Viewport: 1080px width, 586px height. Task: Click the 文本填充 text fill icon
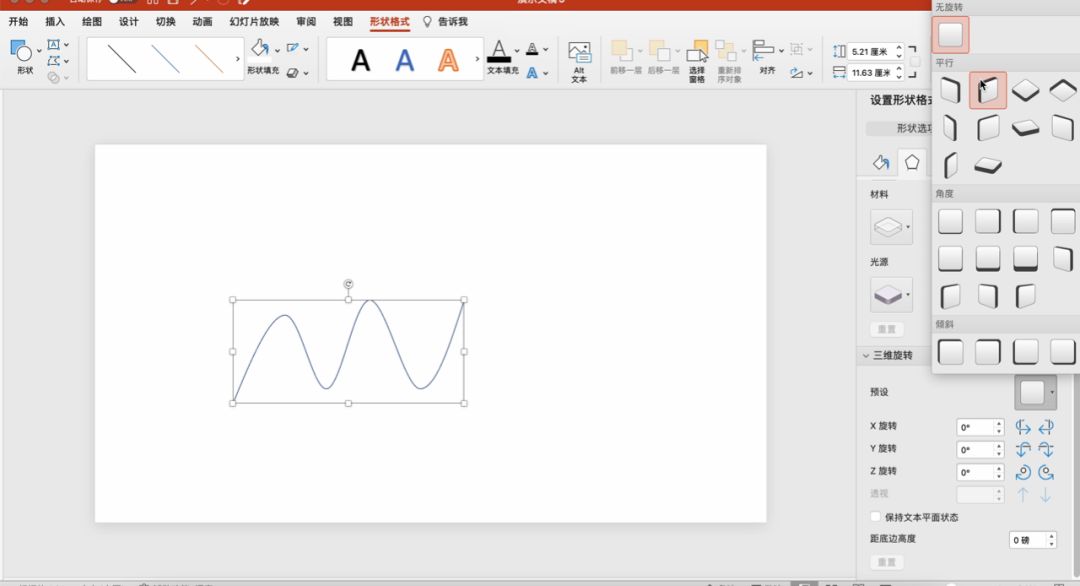499,51
